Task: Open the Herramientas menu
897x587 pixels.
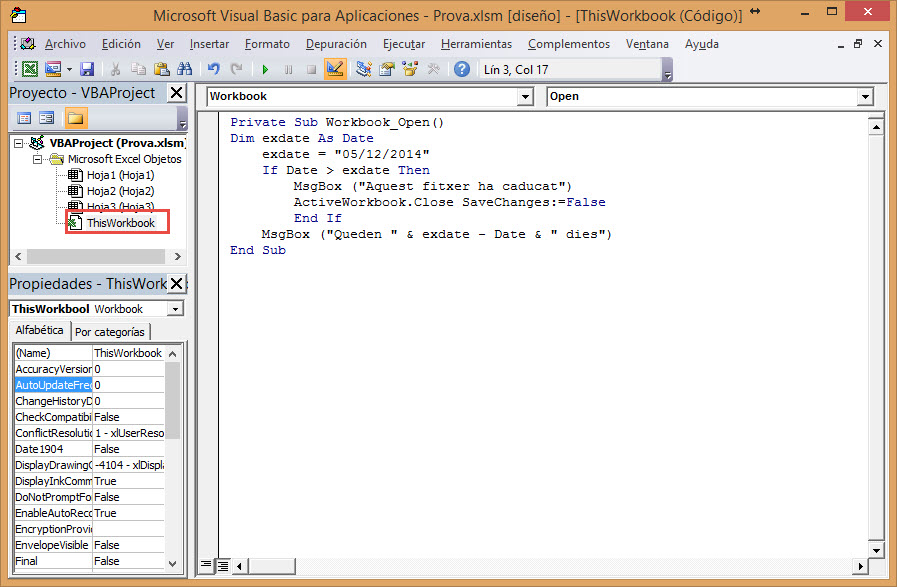Action: tap(476, 44)
